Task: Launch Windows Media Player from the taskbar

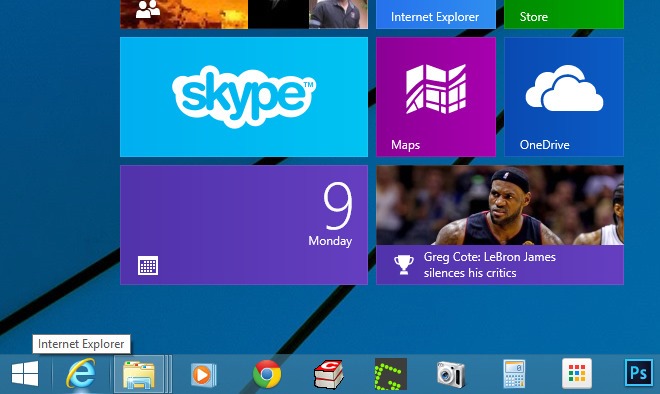Action: coord(203,374)
